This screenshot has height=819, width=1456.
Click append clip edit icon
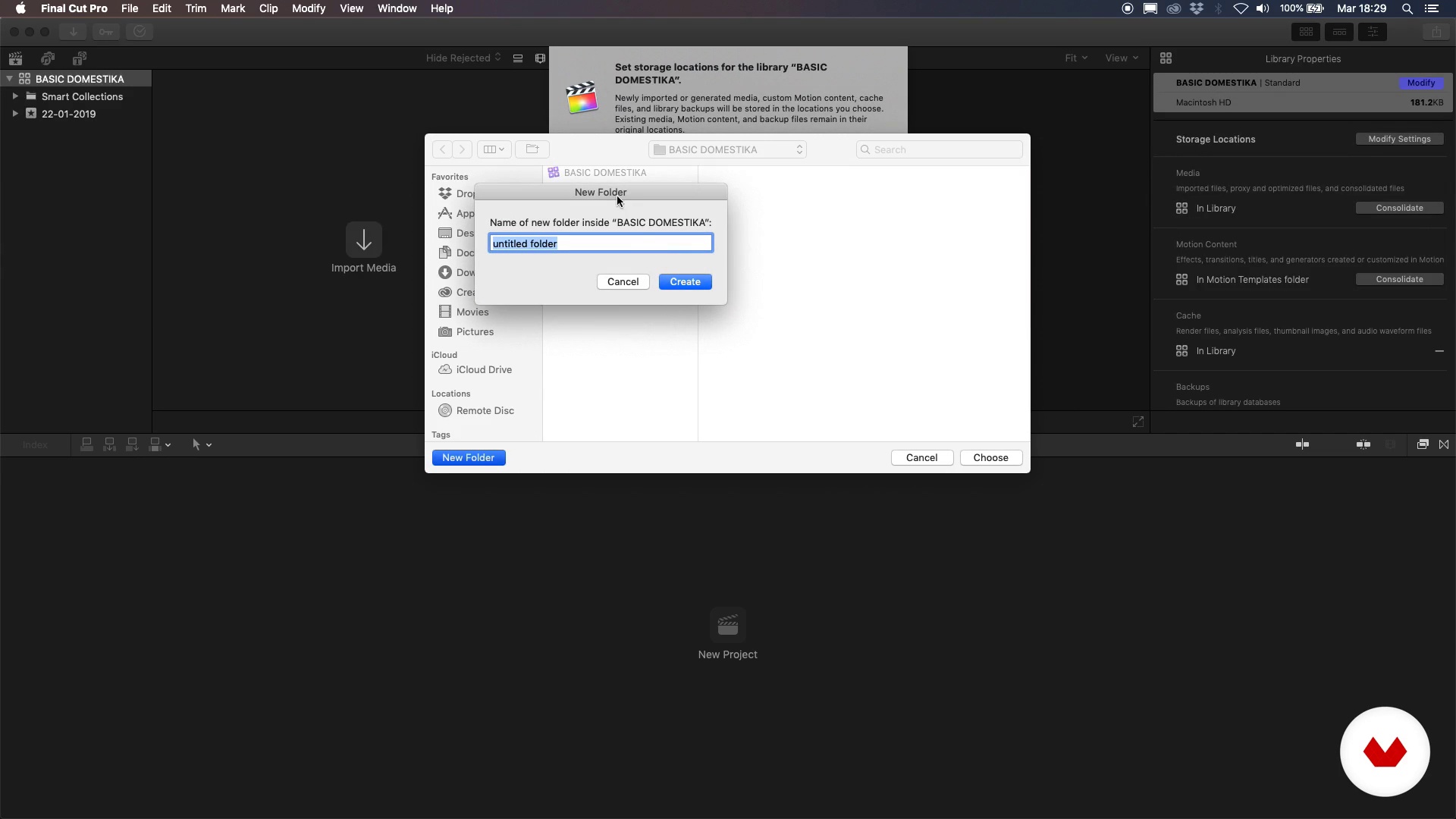click(x=133, y=444)
